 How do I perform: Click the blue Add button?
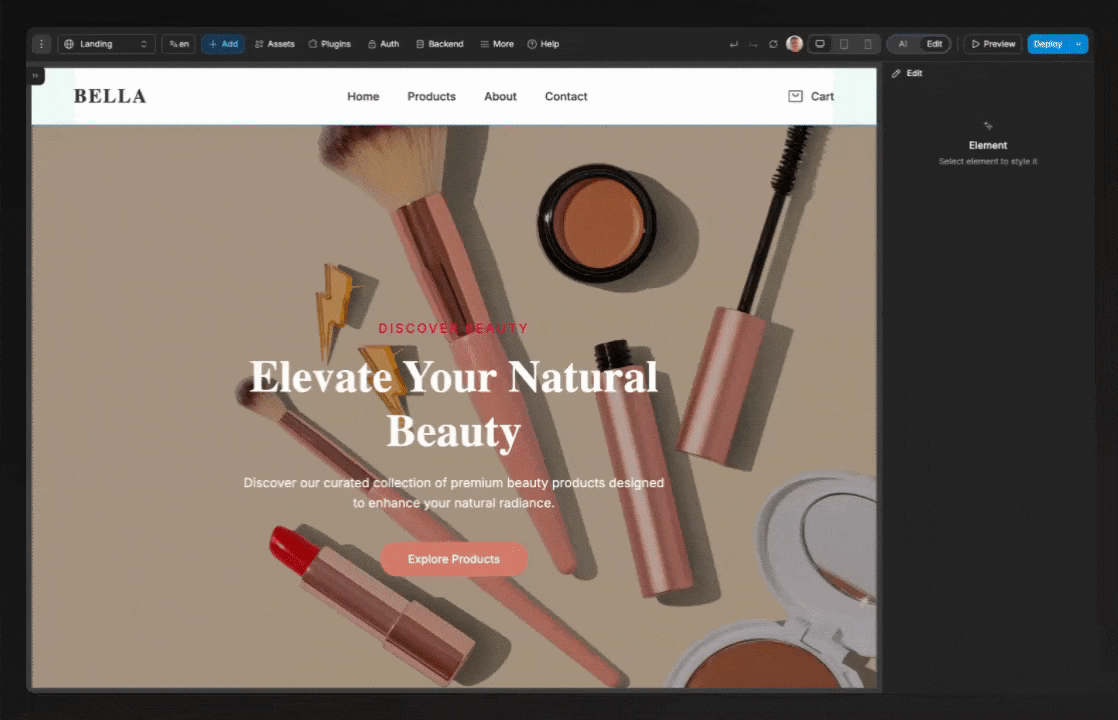coord(223,44)
